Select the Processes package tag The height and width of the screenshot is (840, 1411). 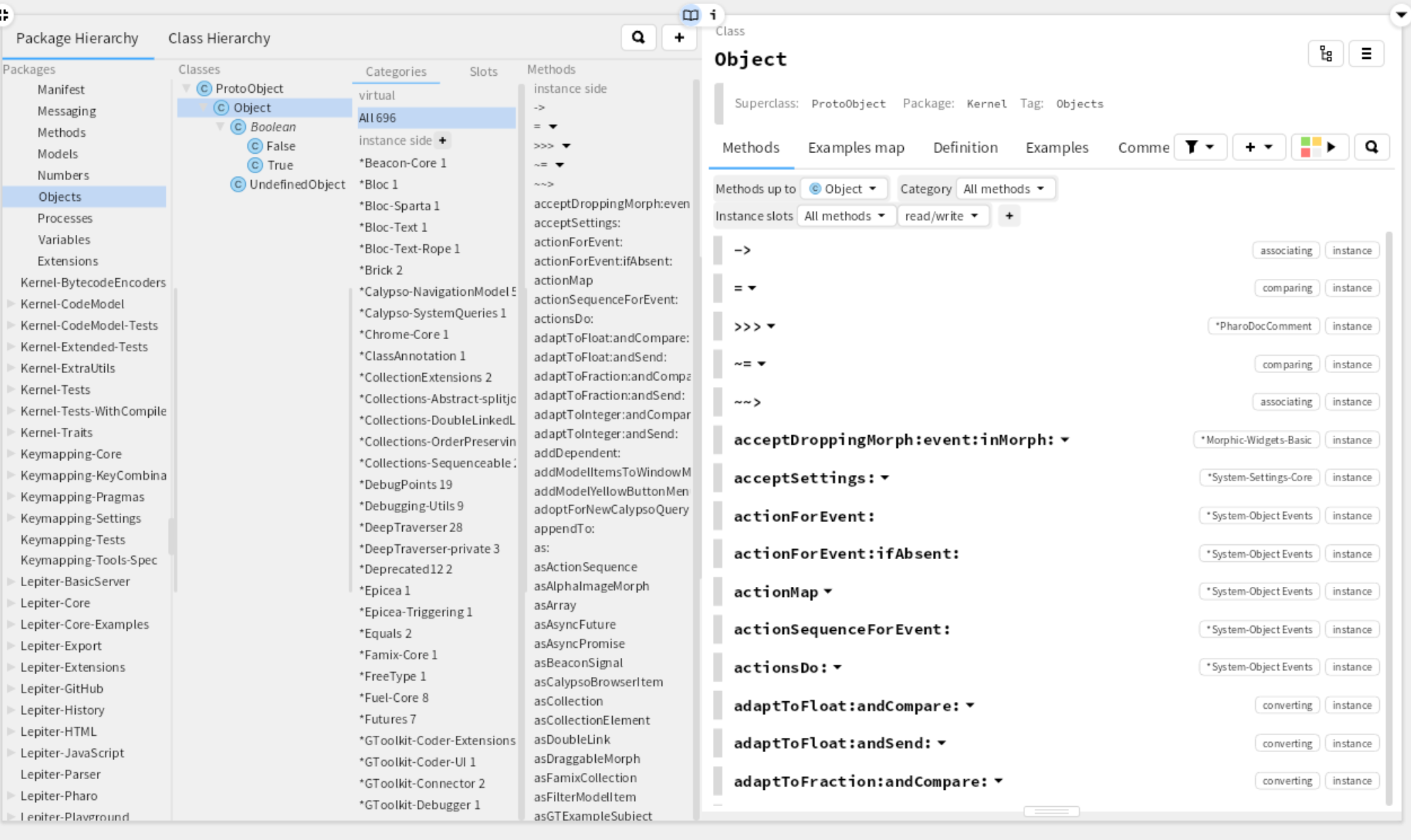point(65,218)
